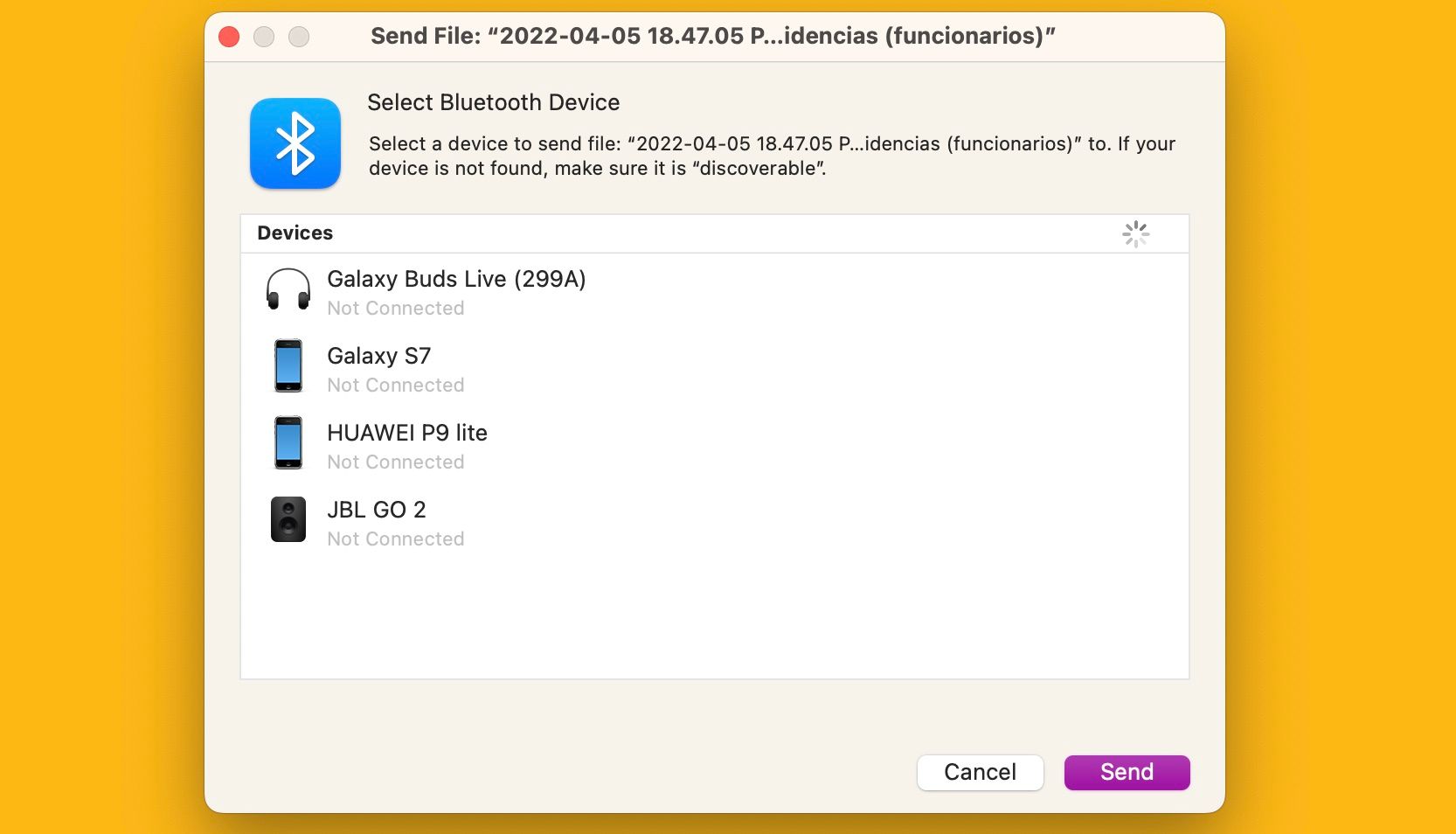Click the phone icon next to Galaxy S7
Viewport: 1456px width, 834px height.
pos(288,365)
